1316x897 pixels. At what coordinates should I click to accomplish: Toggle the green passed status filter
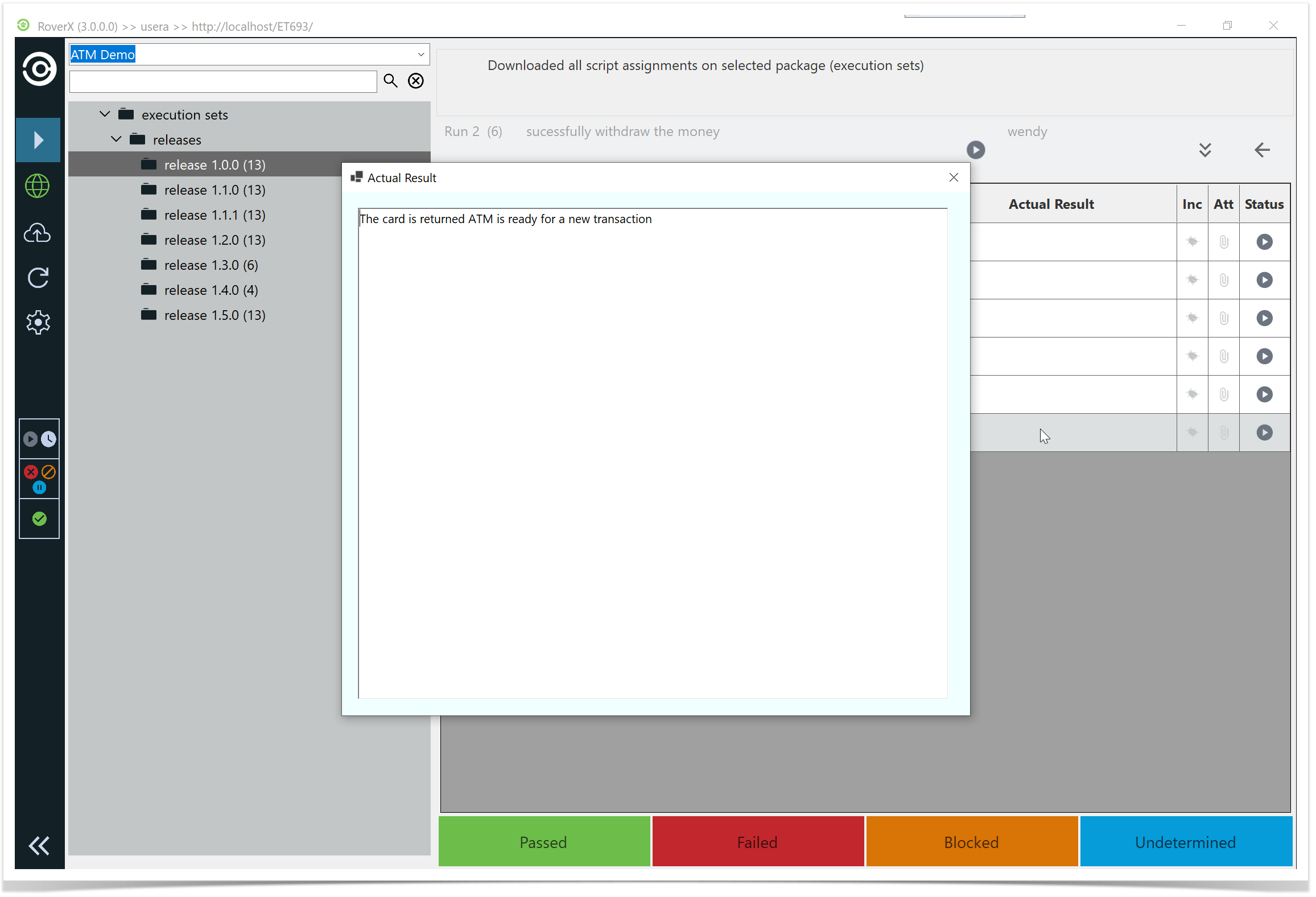point(39,519)
